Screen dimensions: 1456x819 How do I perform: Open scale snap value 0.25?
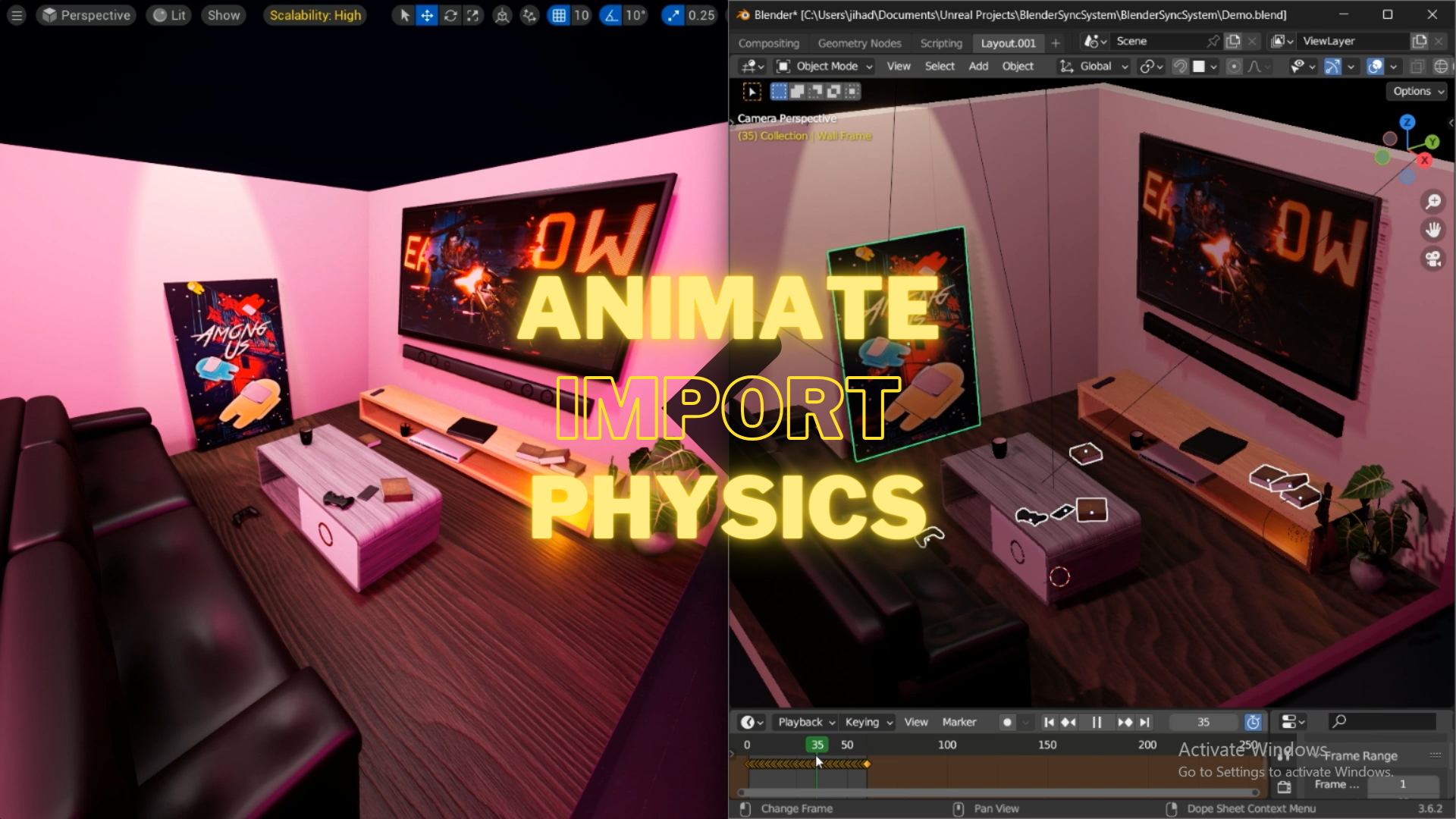[701, 15]
